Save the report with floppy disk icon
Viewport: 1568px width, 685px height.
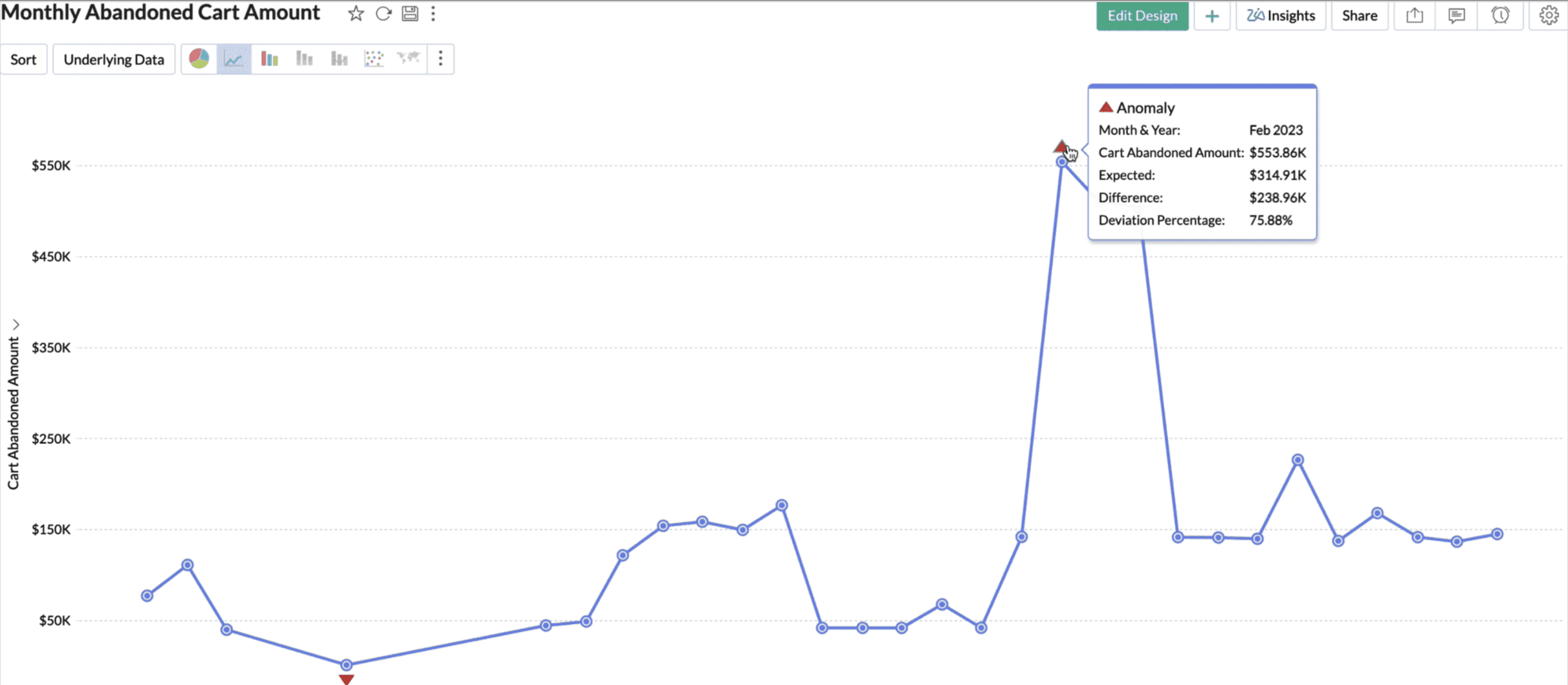[410, 14]
